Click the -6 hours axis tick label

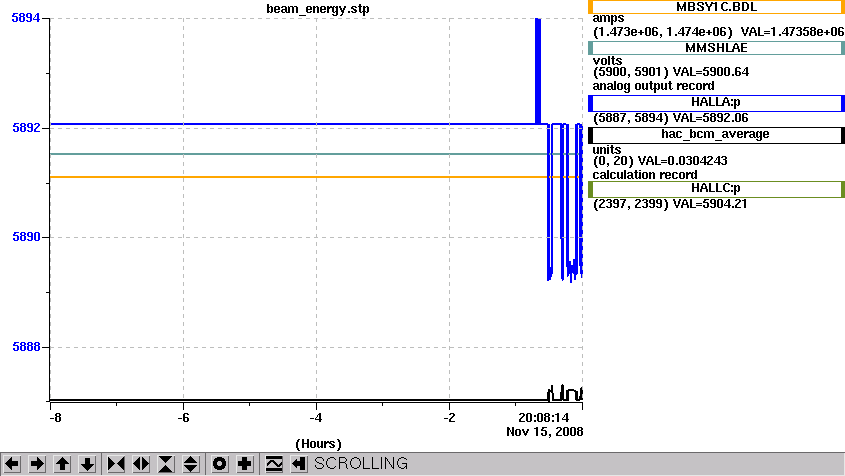point(183,418)
